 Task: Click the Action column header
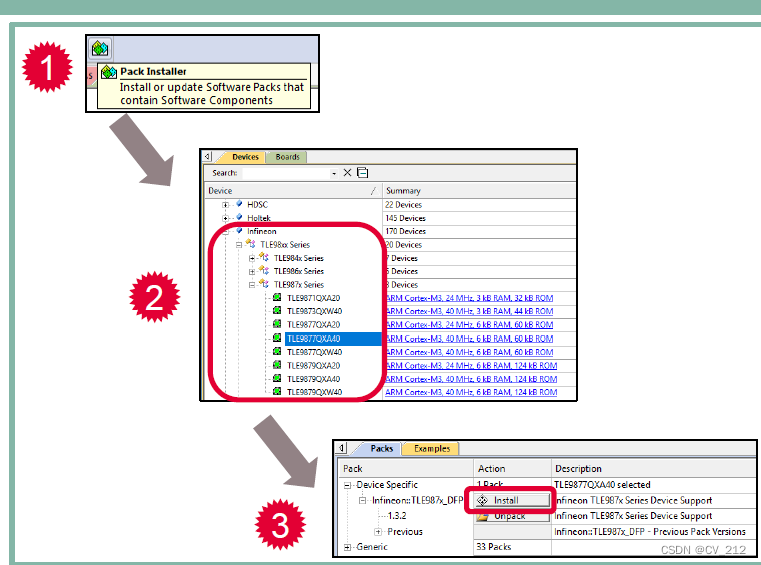(513, 468)
